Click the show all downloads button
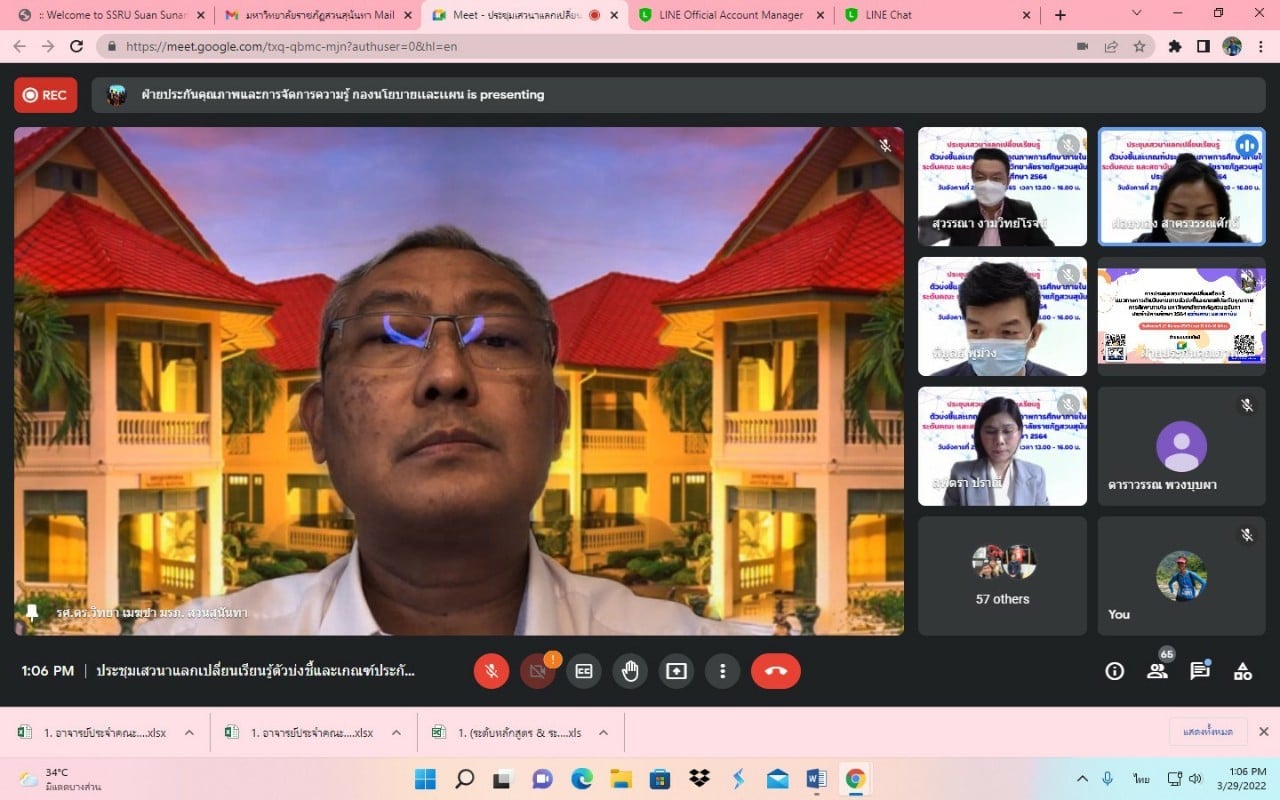This screenshot has height=800, width=1280. coord(1208,732)
